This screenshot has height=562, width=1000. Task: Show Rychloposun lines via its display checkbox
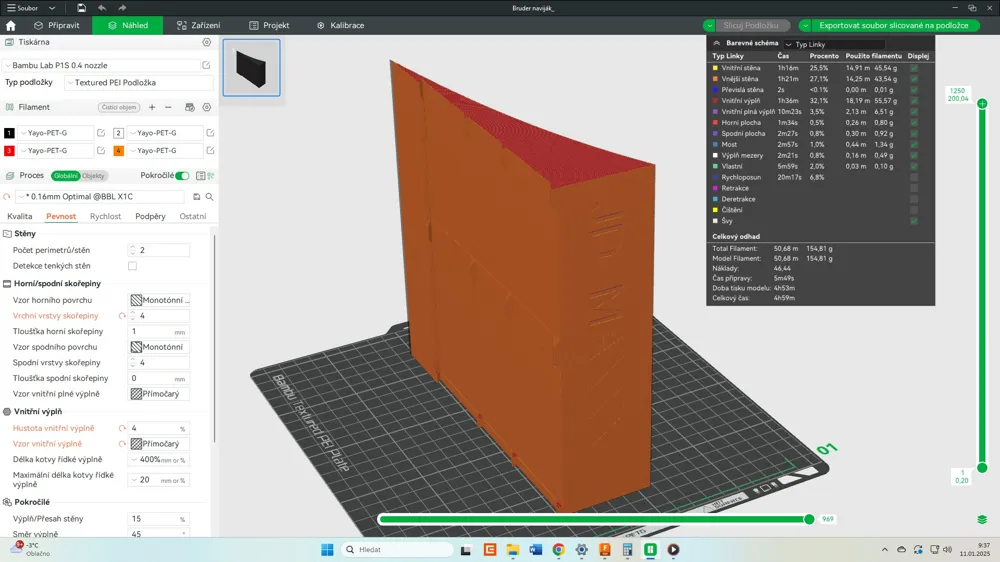coord(914,177)
